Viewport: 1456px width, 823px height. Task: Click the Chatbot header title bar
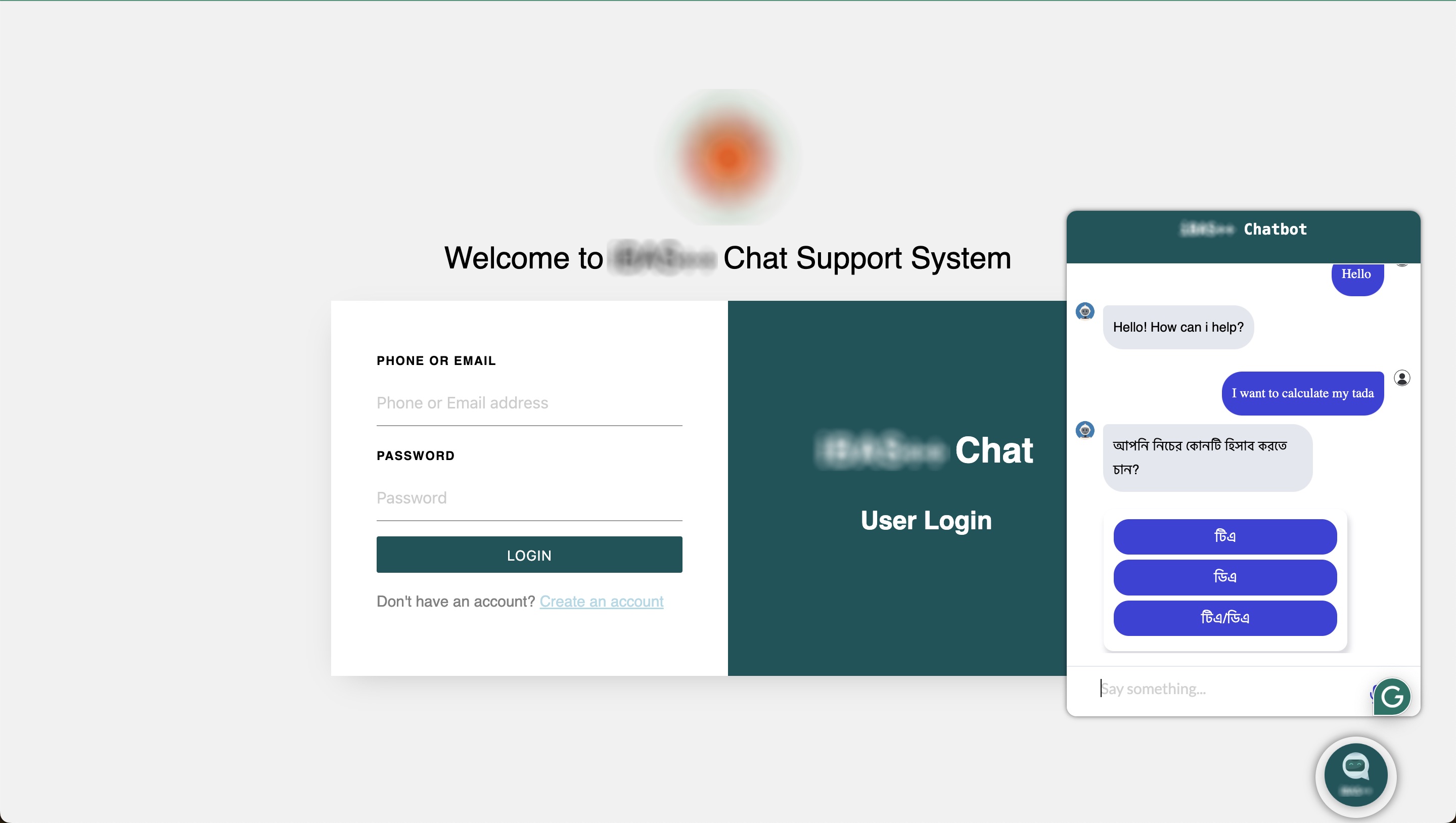[1243, 237]
